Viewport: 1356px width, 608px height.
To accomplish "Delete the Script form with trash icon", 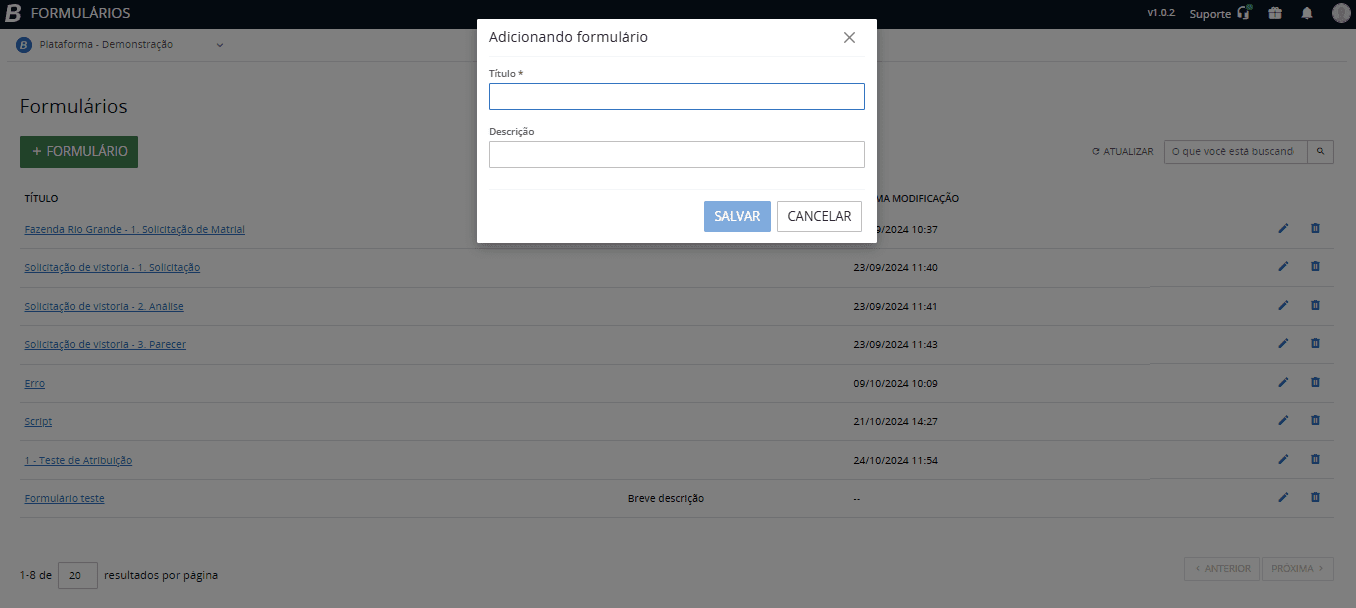I will [1315, 421].
